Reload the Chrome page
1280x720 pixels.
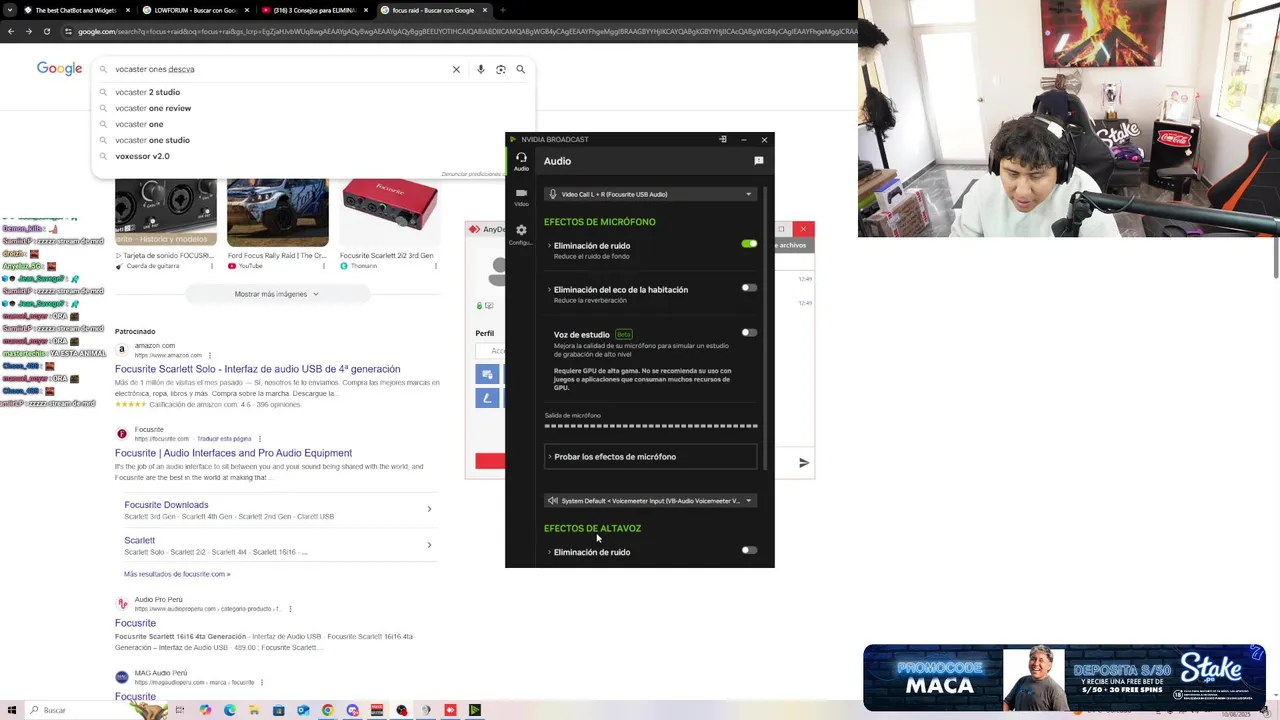(x=46, y=31)
